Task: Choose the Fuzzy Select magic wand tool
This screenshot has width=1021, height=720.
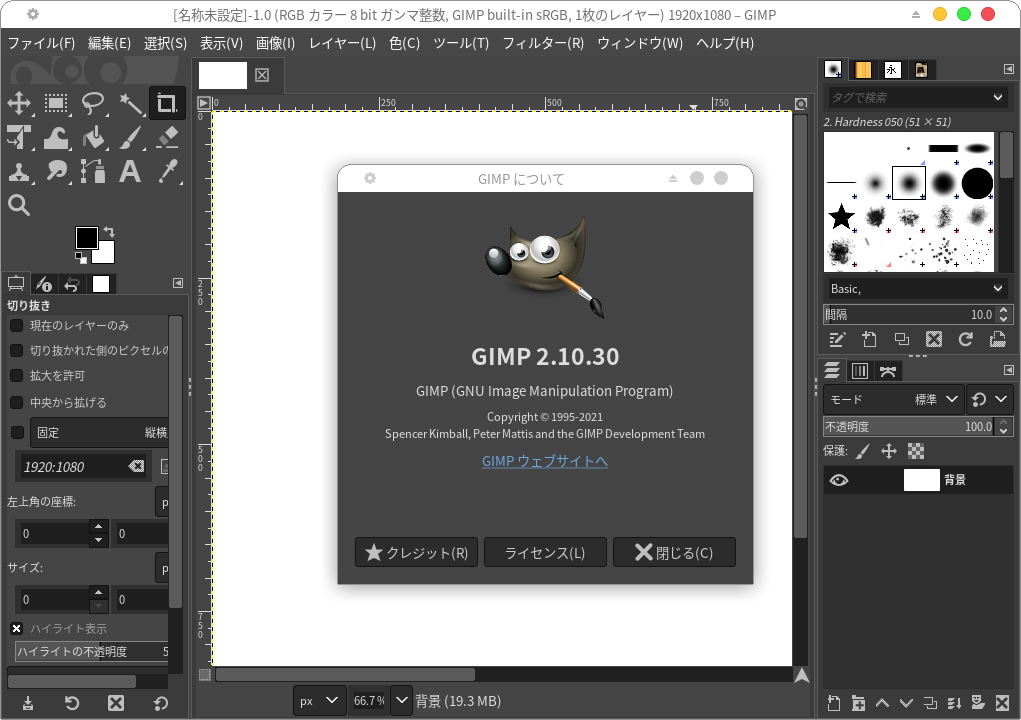Action: pos(130,103)
